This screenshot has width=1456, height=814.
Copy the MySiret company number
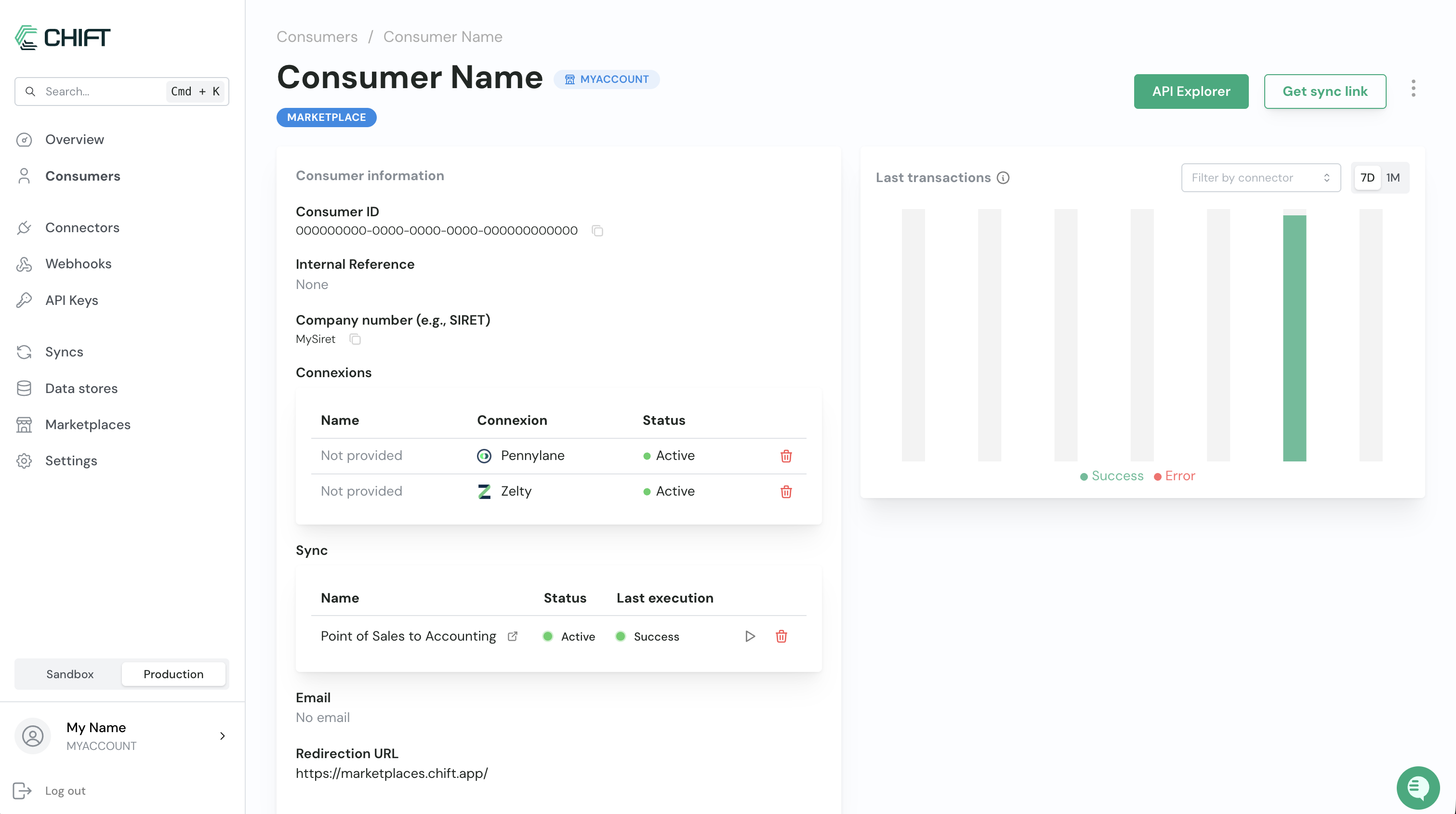coord(355,339)
